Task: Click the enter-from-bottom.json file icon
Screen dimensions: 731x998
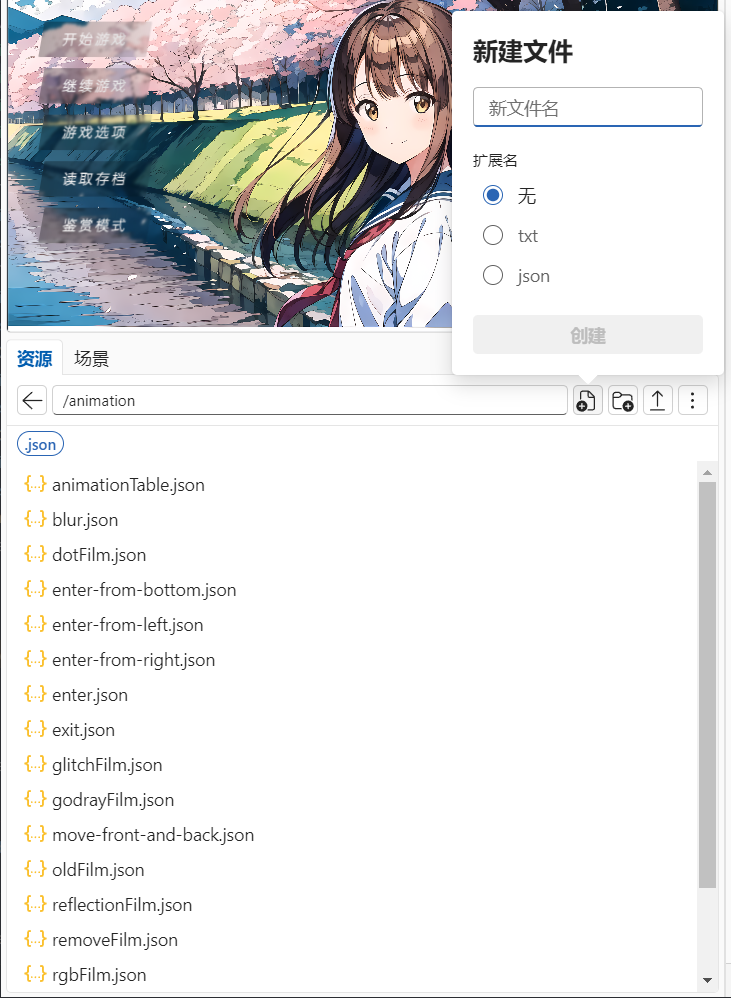Action: click(x=35, y=589)
